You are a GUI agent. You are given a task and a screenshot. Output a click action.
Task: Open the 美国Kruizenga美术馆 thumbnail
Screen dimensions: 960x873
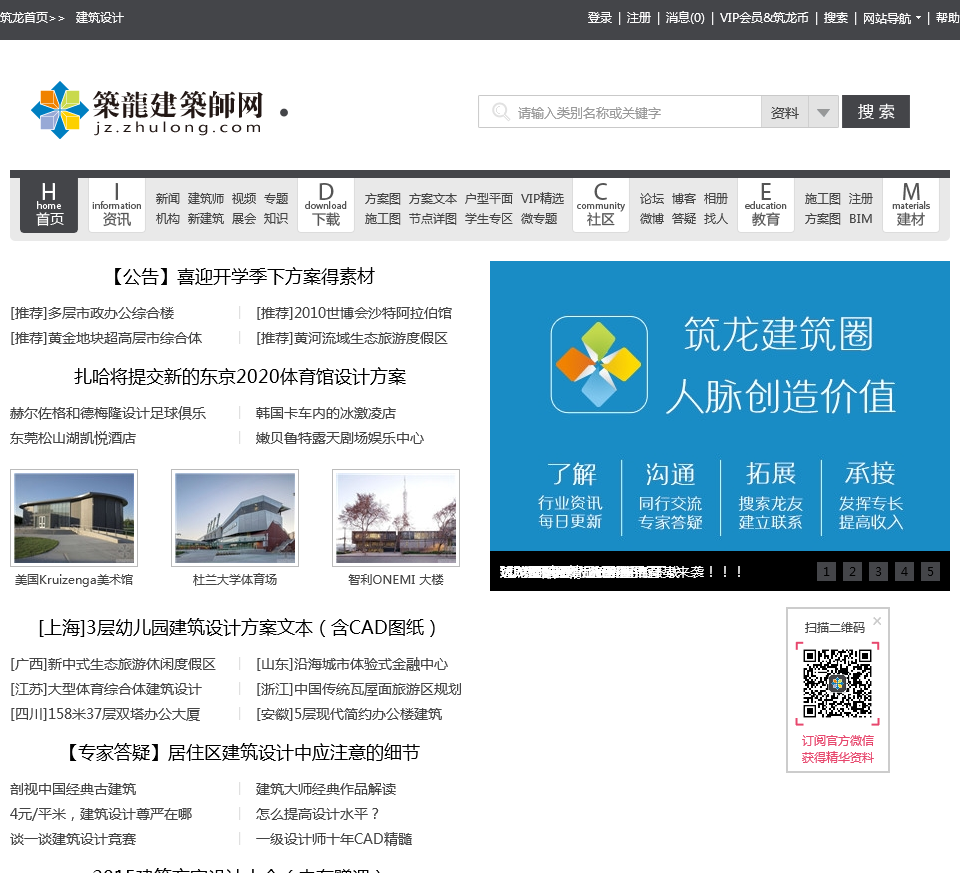(x=74, y=518)
